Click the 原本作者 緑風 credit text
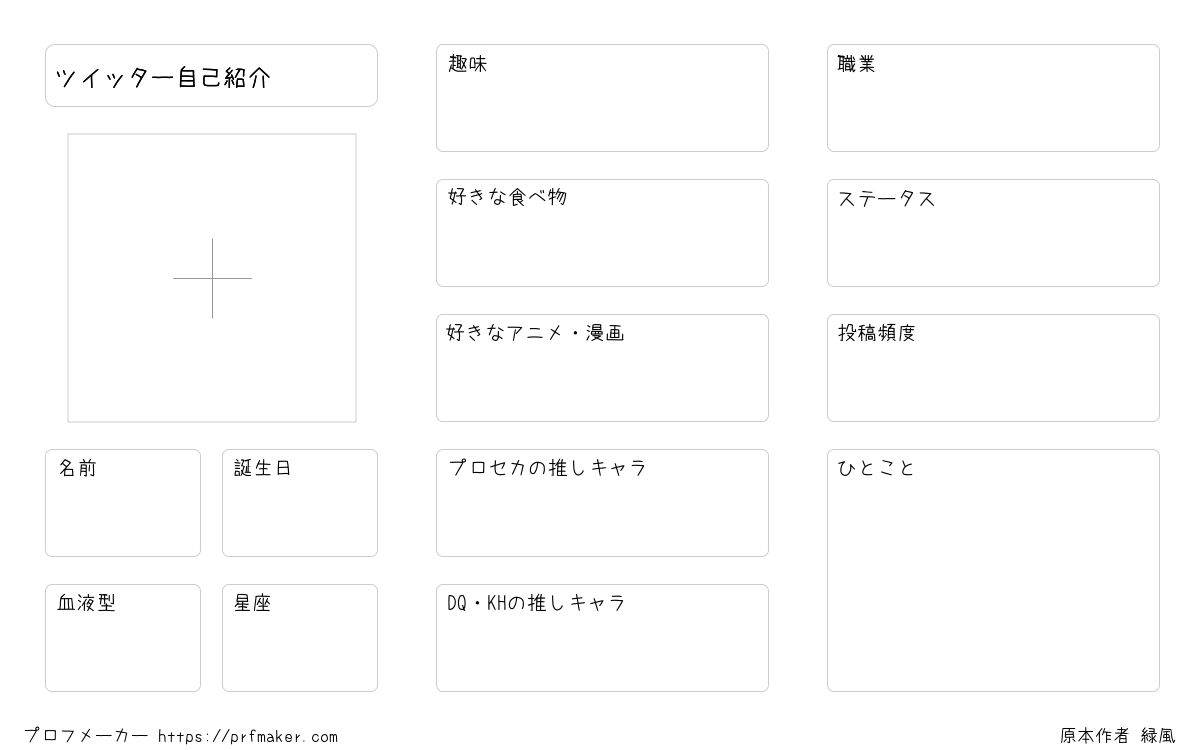 [x=1118, y=736]
